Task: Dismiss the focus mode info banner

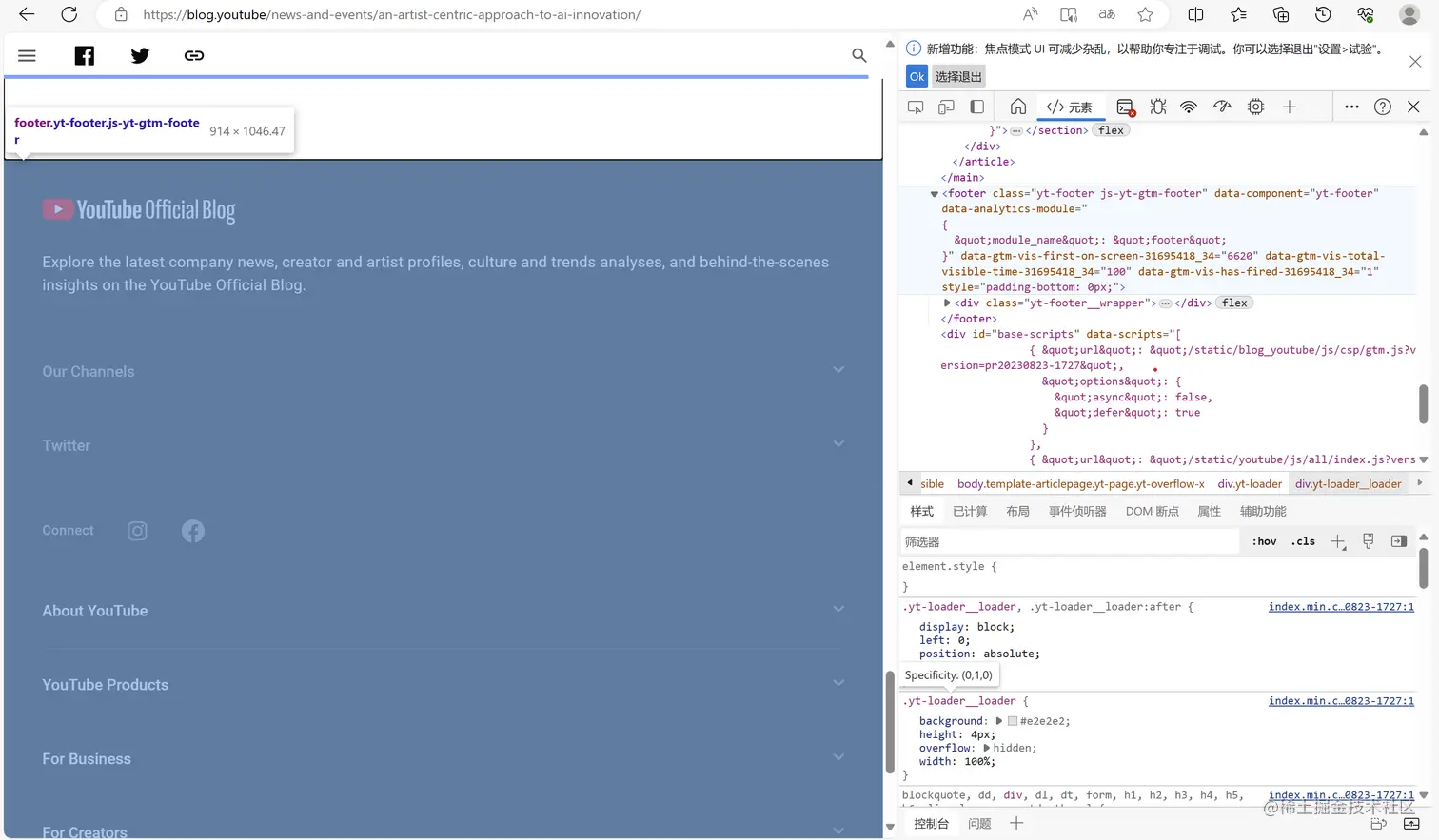Action: point(1415,62)
